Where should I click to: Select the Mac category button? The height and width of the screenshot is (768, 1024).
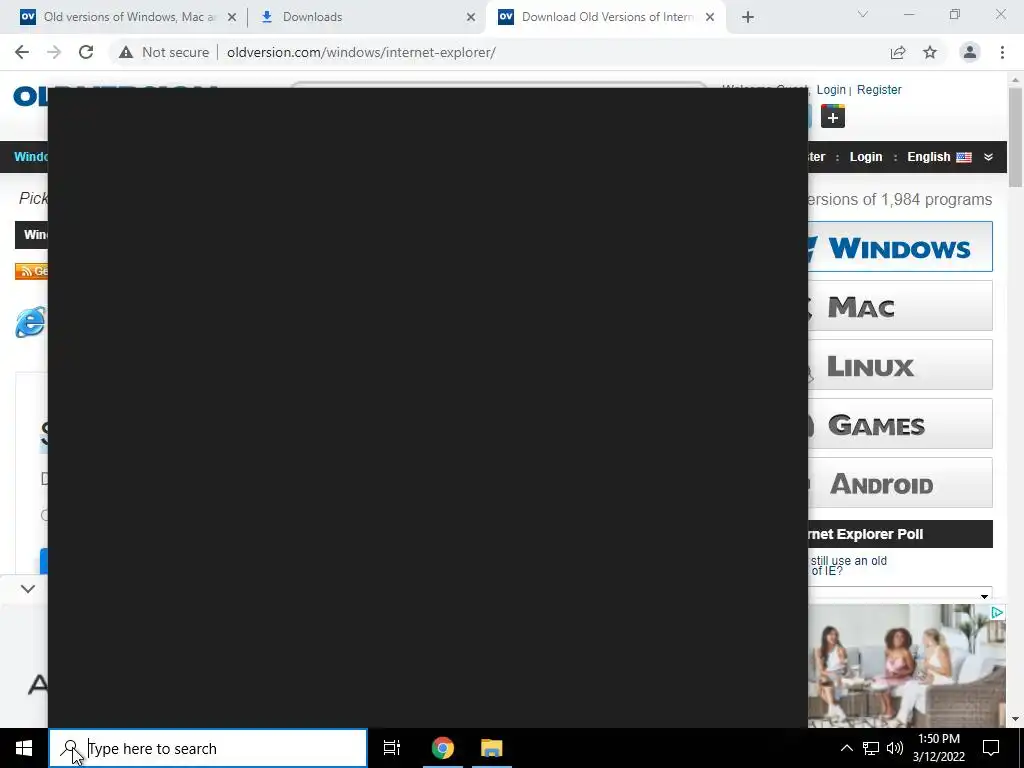(x=901, y=306)
